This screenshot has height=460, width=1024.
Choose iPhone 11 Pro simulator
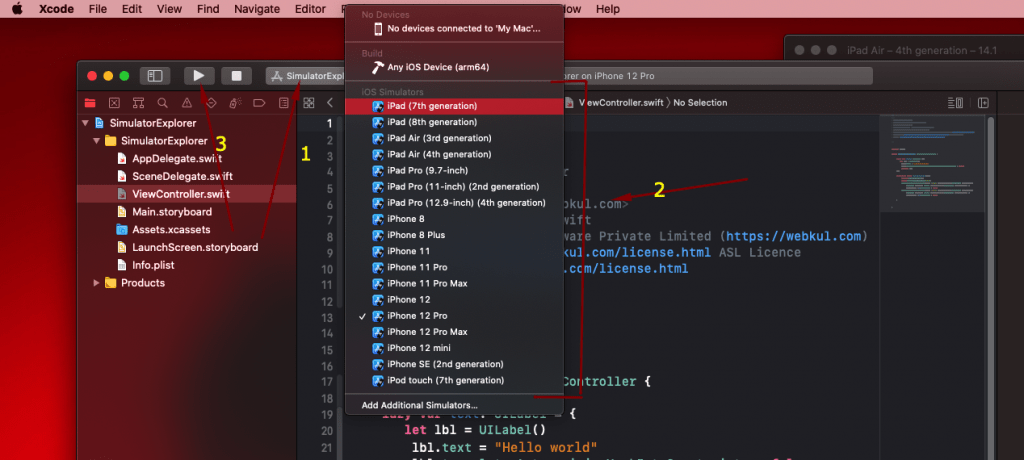click(454, 267)
